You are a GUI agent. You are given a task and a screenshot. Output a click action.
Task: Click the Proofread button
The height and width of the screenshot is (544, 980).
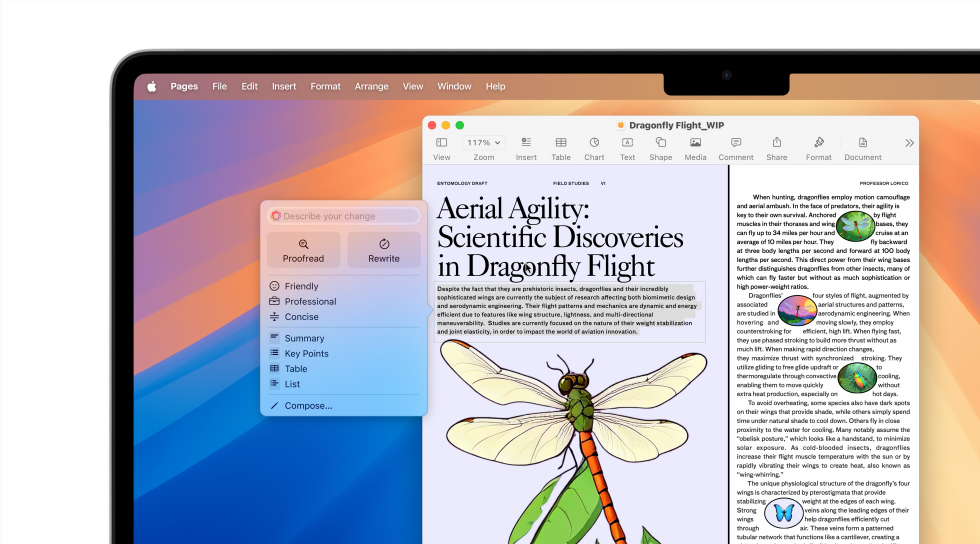tap(303, 250)
